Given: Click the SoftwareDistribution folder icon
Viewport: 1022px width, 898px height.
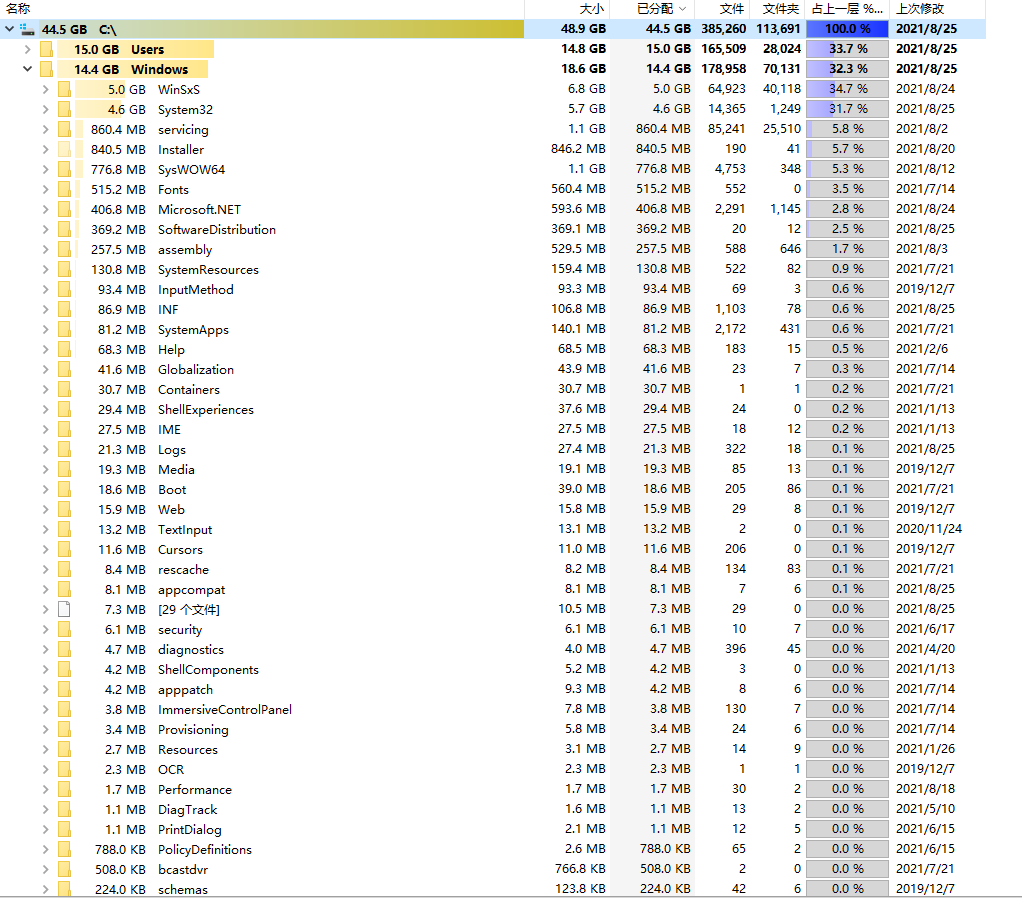Looking at the screenshot, I should pos(64,229).
